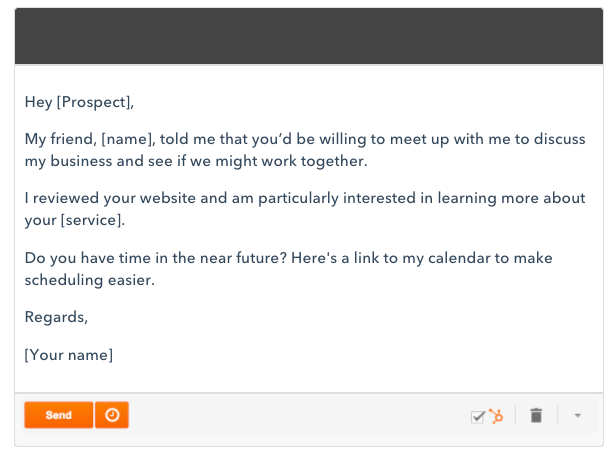Place cursor on the Regards, line
This screenshot has height=455, width=615.
click(56, 317)
